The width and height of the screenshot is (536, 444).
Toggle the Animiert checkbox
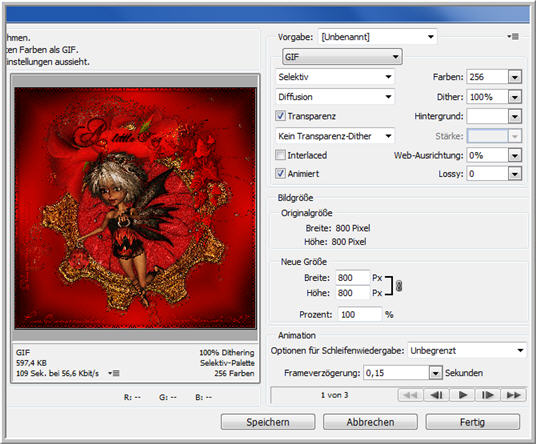(280, 174)
